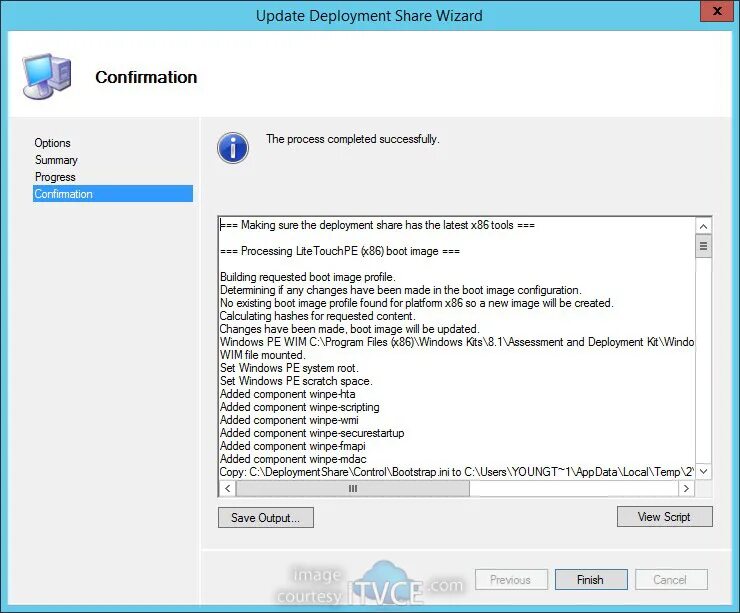This screenshot has height=613, width=740.
Task: Click line 'Making sure the deployment share has the latest x86 tools'
Action: click(x=378, y=225)
